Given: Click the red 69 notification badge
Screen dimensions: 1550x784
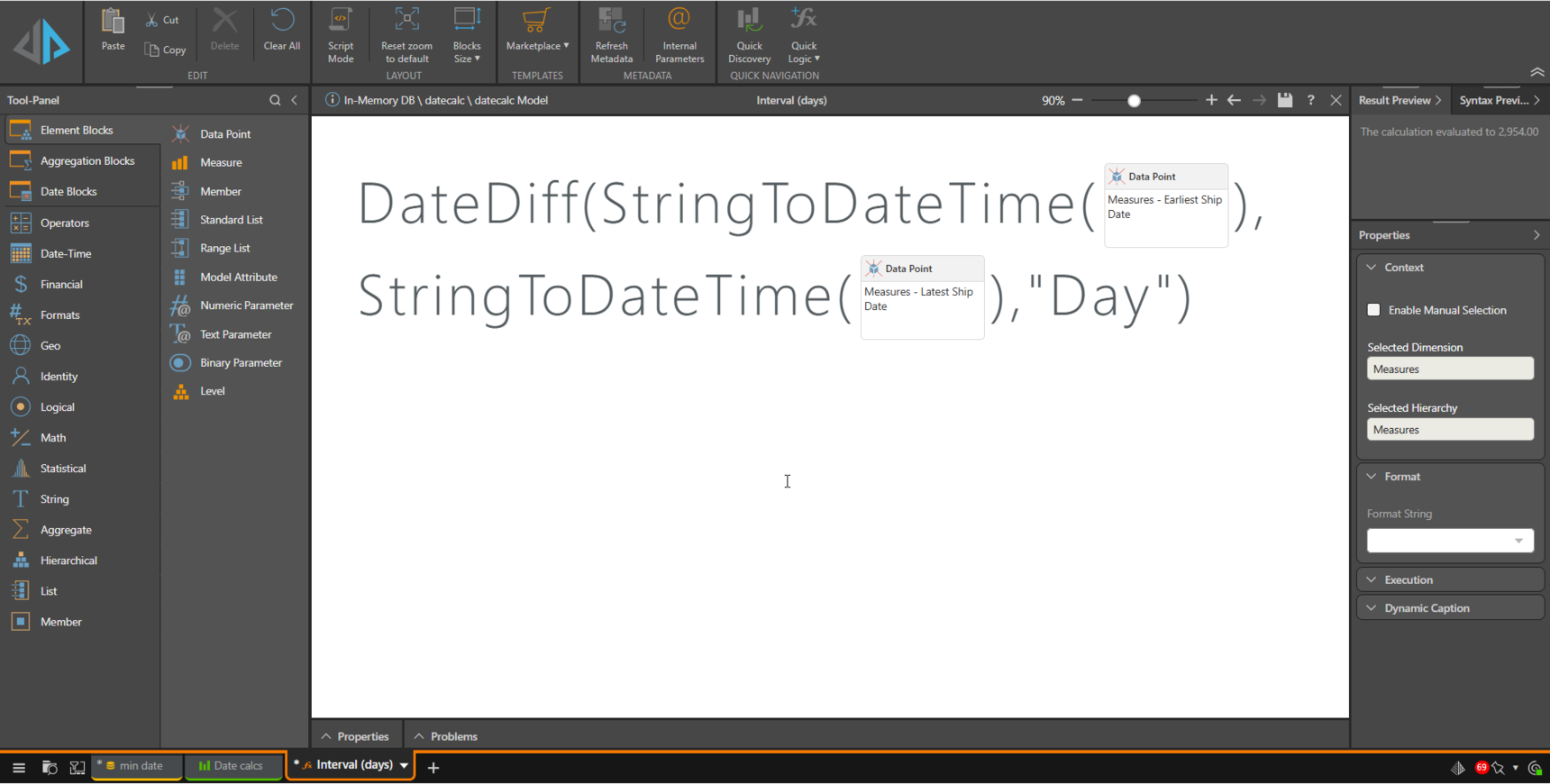Looking at the screenshot, I should (x=1482, y=768).
